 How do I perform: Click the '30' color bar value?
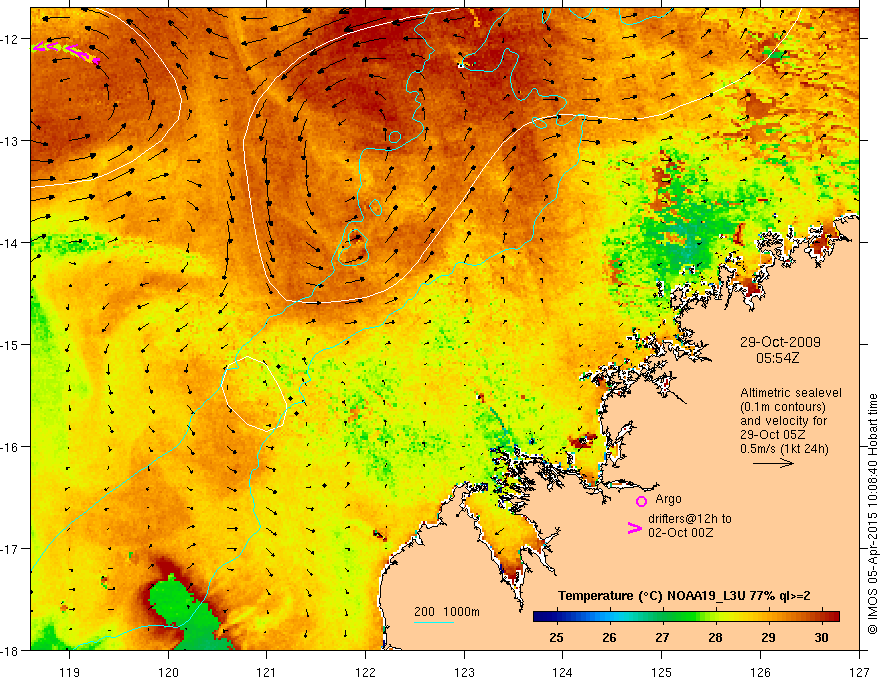(x=821, y=637)
